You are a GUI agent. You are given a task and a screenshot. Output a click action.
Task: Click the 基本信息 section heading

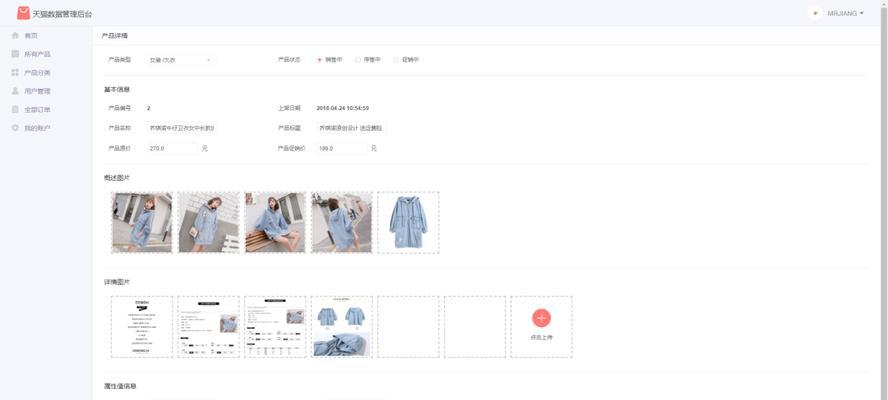click(x=117, y=90)
